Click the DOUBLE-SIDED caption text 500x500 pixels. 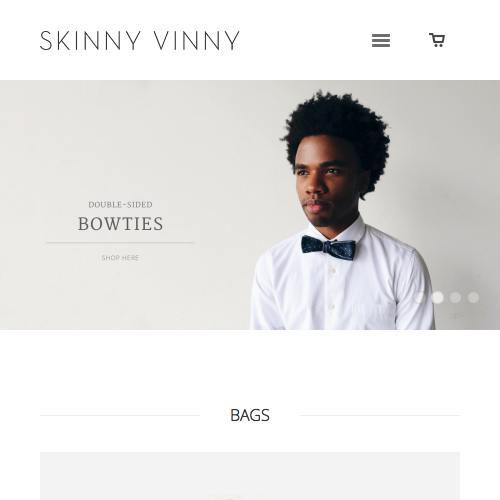coord(120,205)
